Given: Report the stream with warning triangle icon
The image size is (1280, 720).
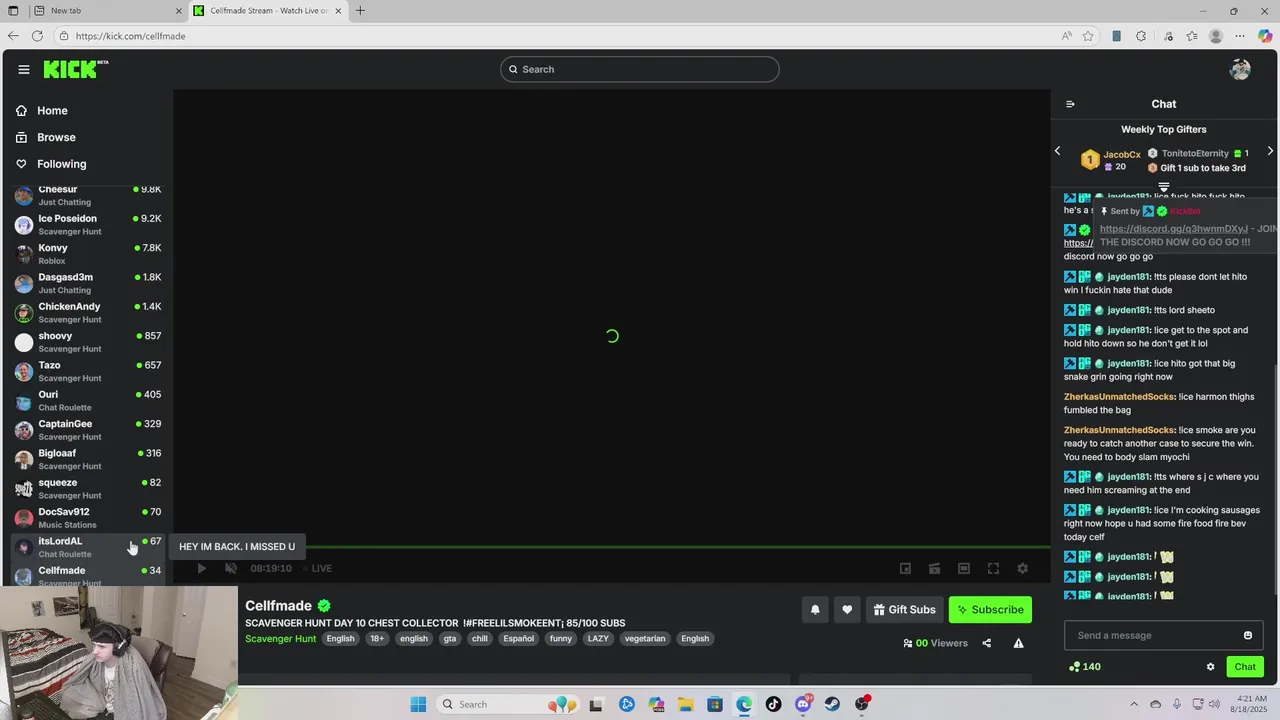Looking at the screenshot, I should [x=1018, y=643].
